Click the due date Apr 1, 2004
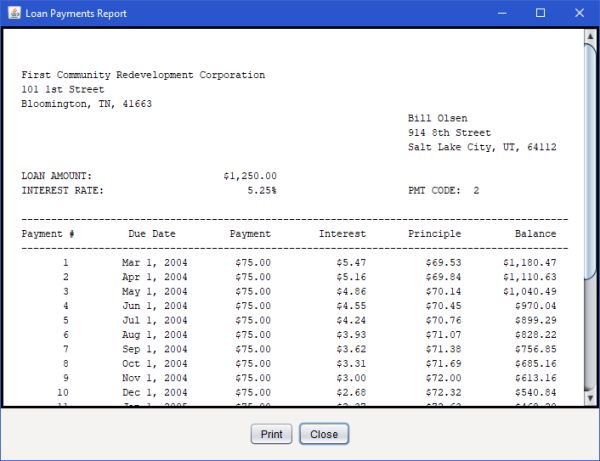 pyautogui.click(x=155, y=277)
